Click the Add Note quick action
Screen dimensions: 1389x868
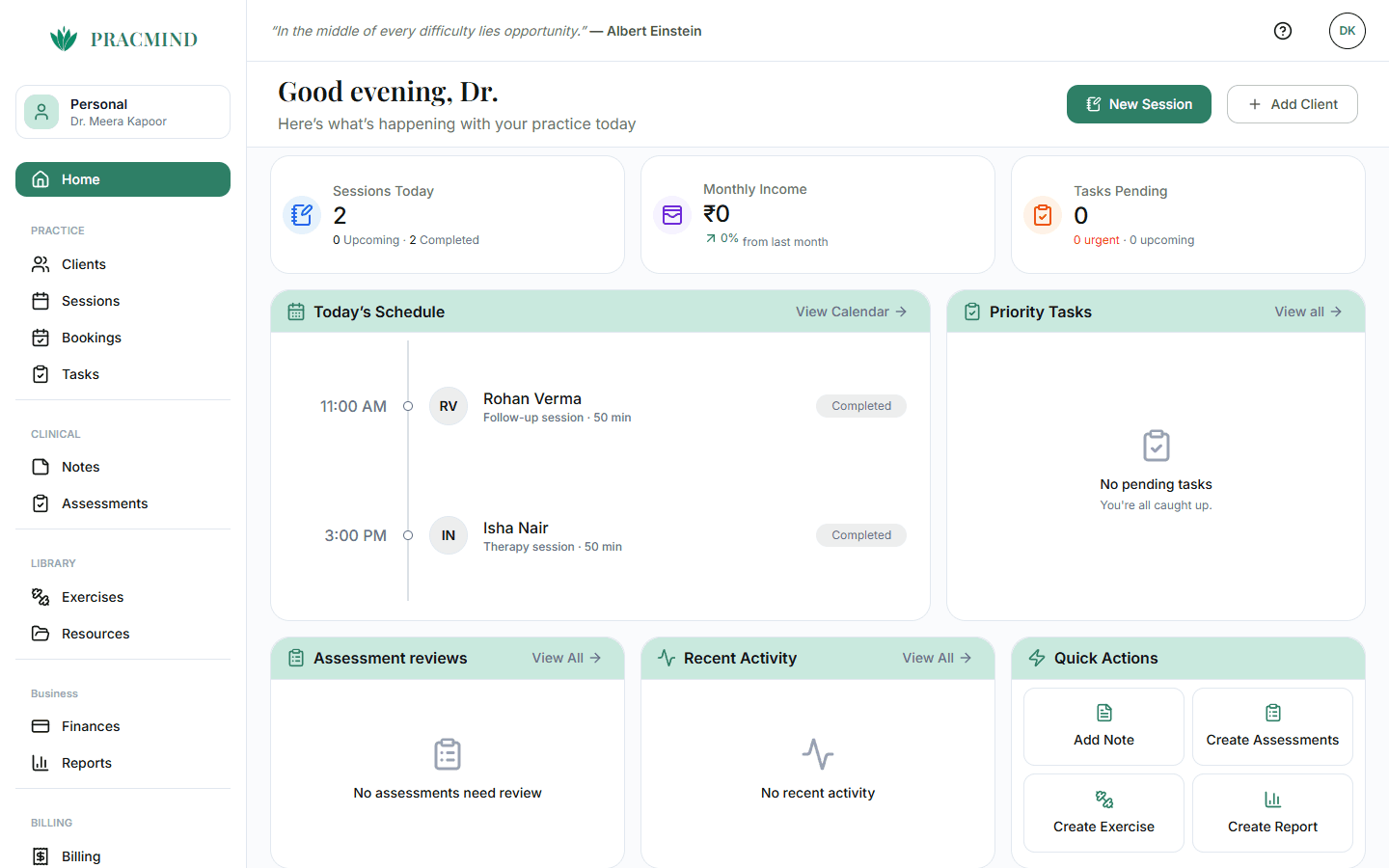[1103, 726]
